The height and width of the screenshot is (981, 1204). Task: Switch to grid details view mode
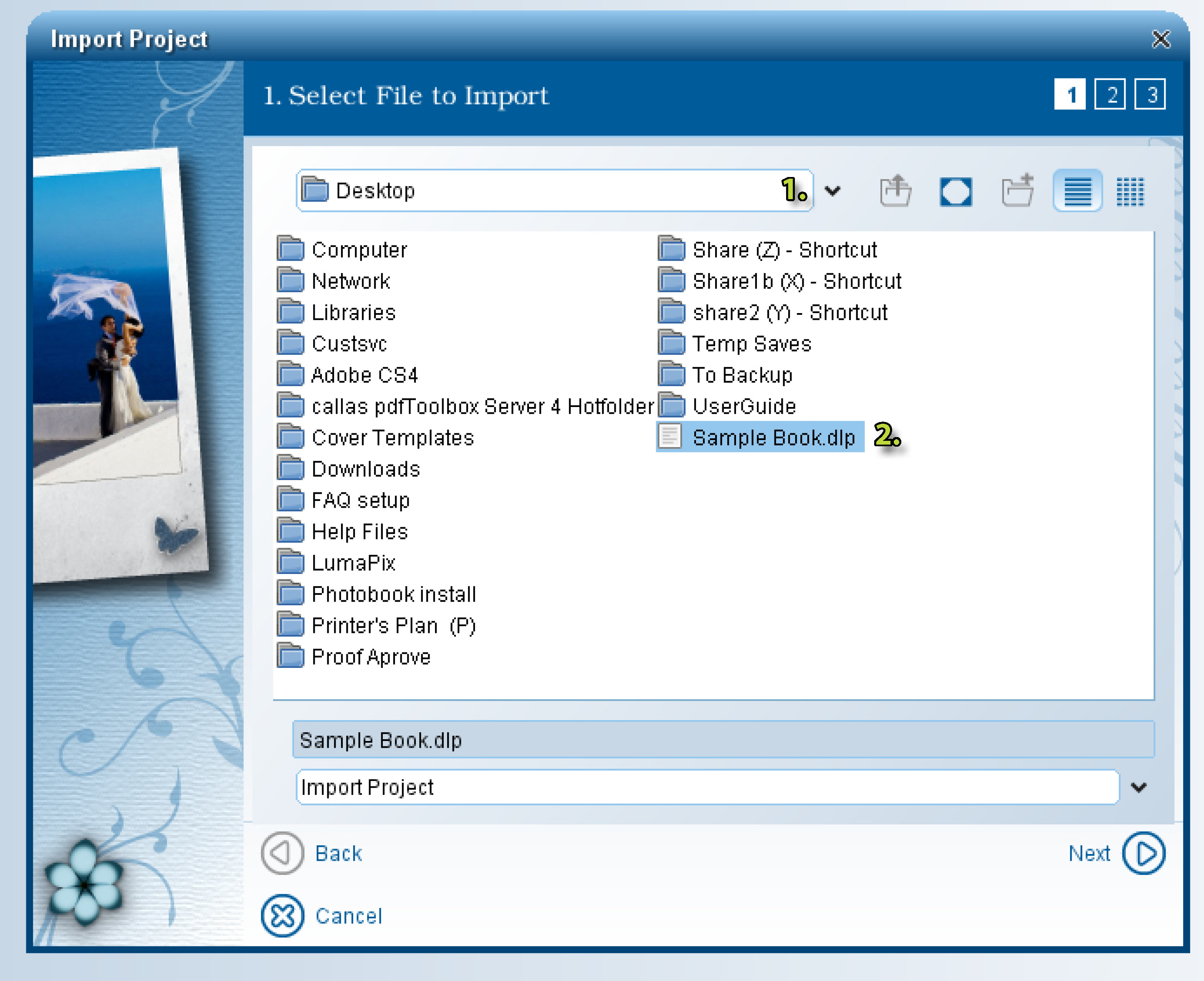point(1131,192)
